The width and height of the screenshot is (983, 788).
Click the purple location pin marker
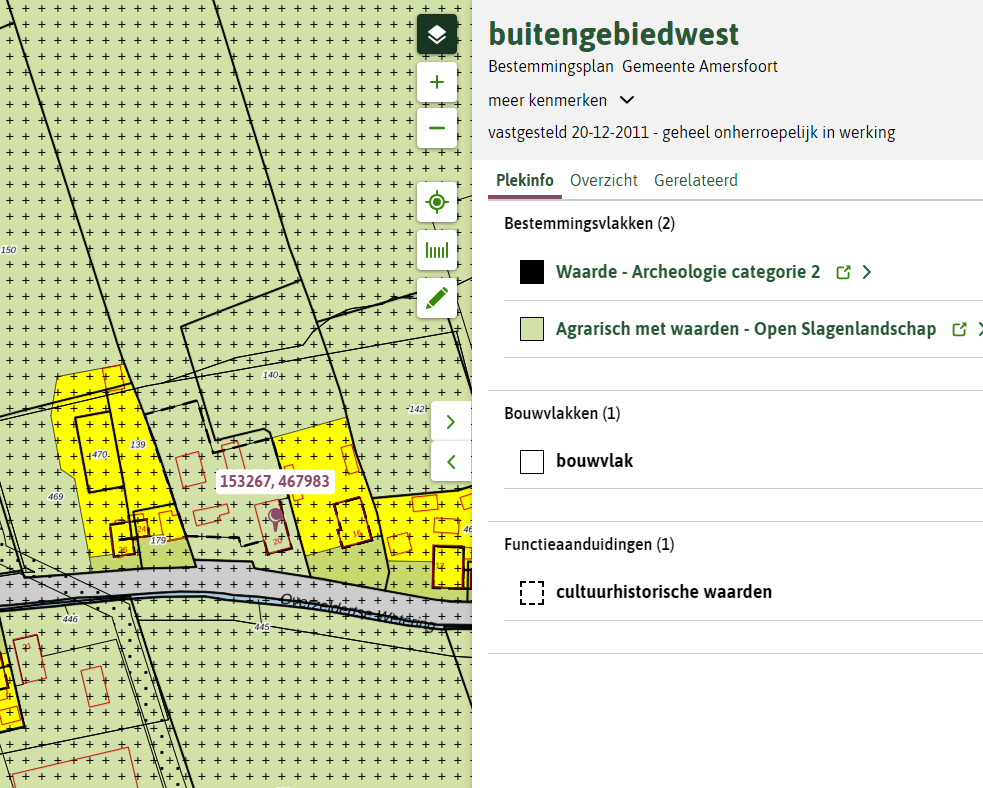coord(275,517)
